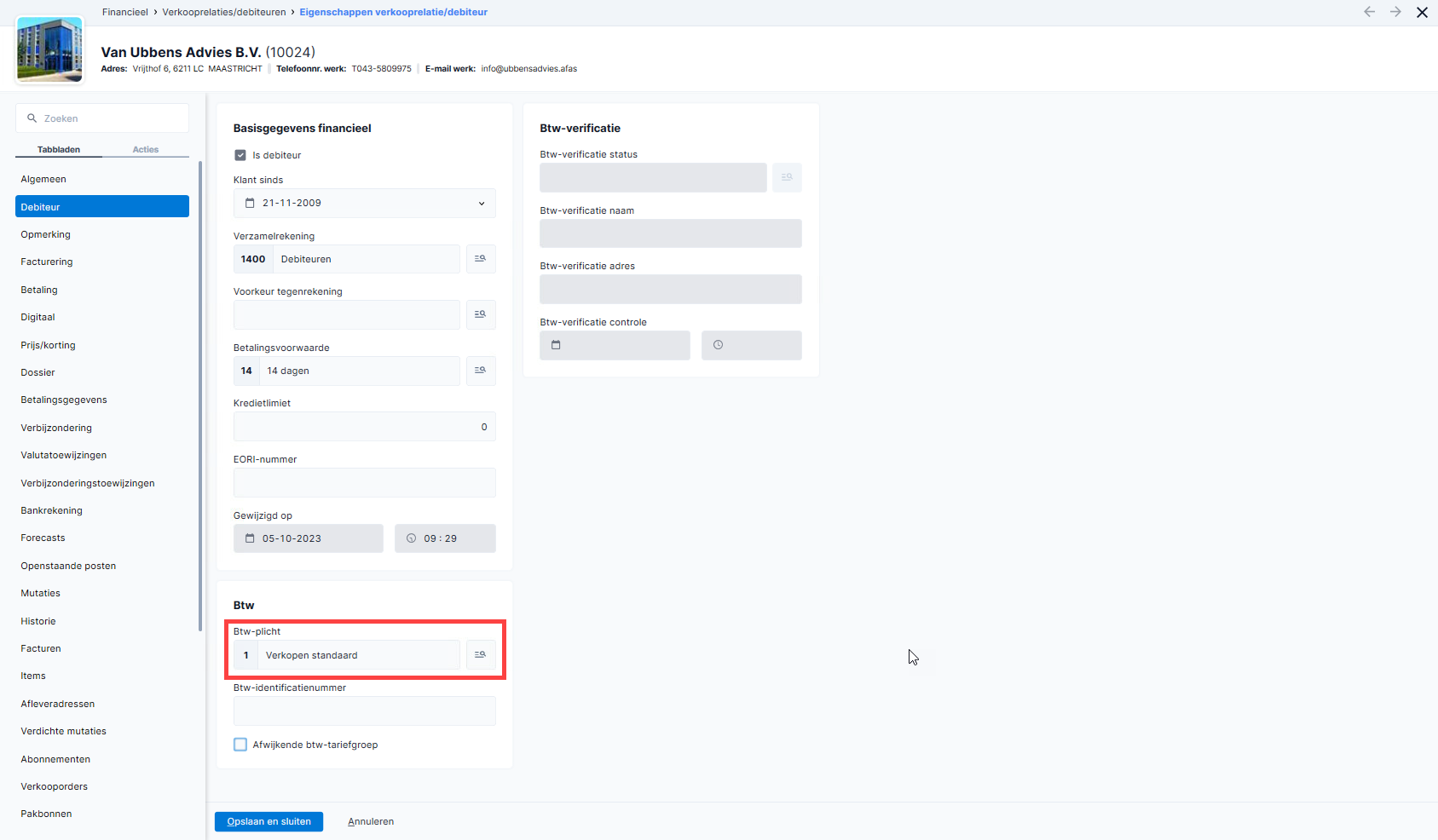Click Opslaan en sluiten button
The height and width of the screenshot is (840, 1438).
(x=269, y=821)
